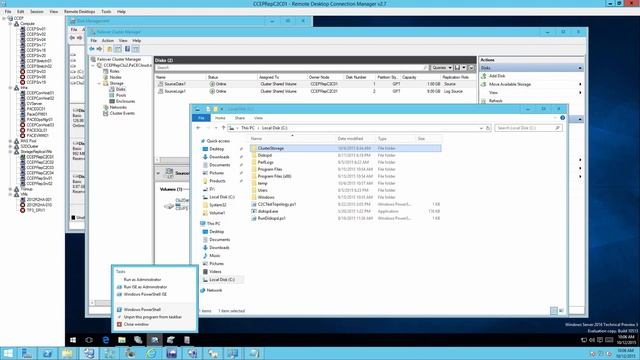Screen dimensions: 640x360
Task: Select Cluster Events in cluster tree
Action: (122, 113)
